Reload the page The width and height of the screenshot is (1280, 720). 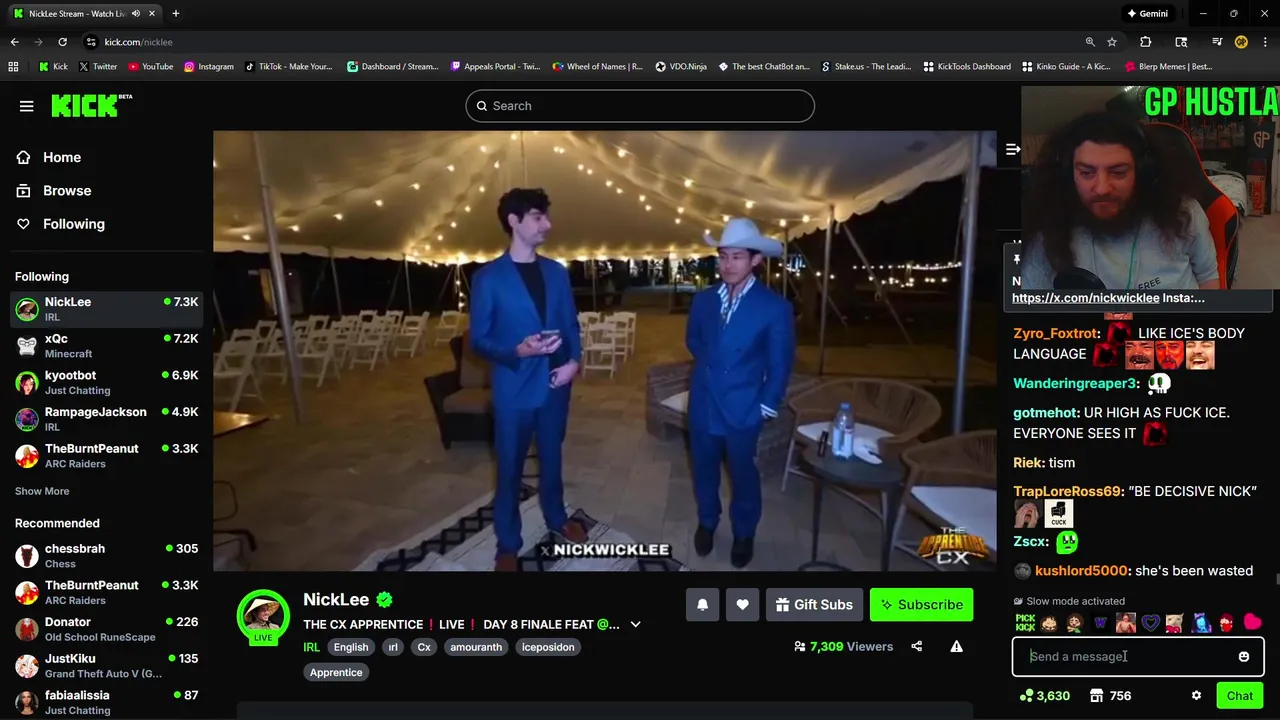pyautogui.click(x=62, y=42)
